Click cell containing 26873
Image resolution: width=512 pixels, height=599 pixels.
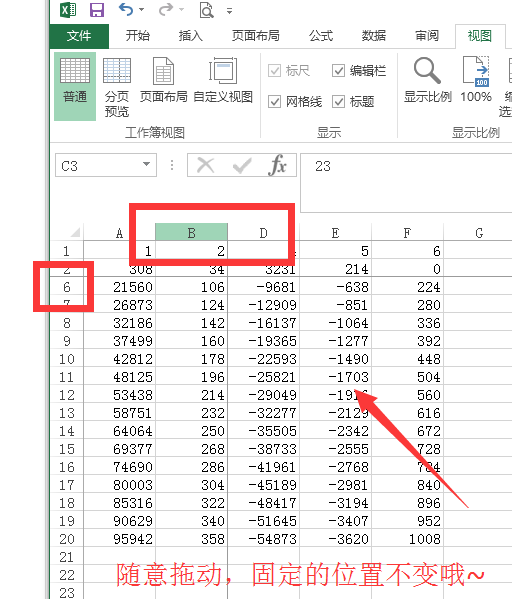(x=119, y=305)
